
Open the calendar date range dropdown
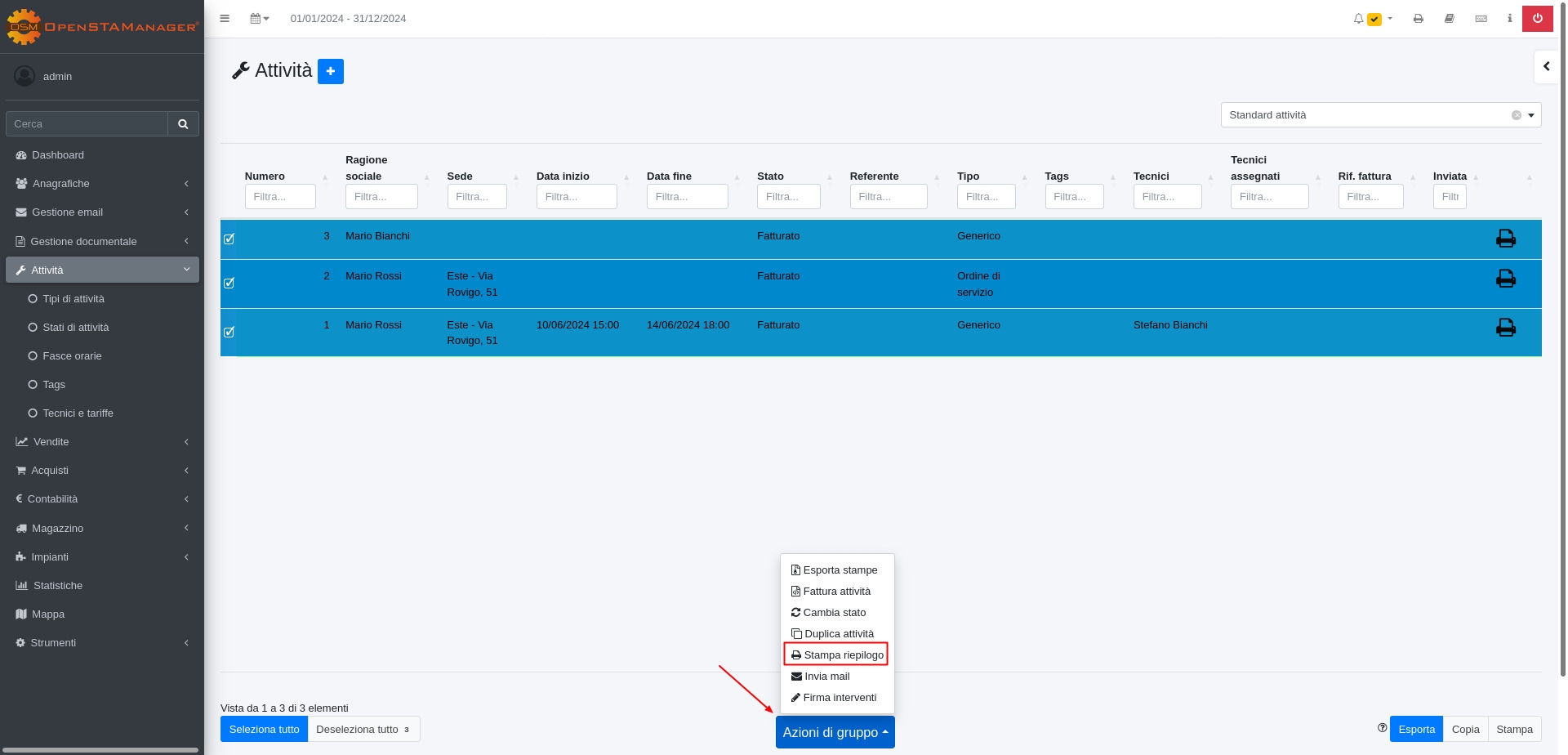coord(260,19)
